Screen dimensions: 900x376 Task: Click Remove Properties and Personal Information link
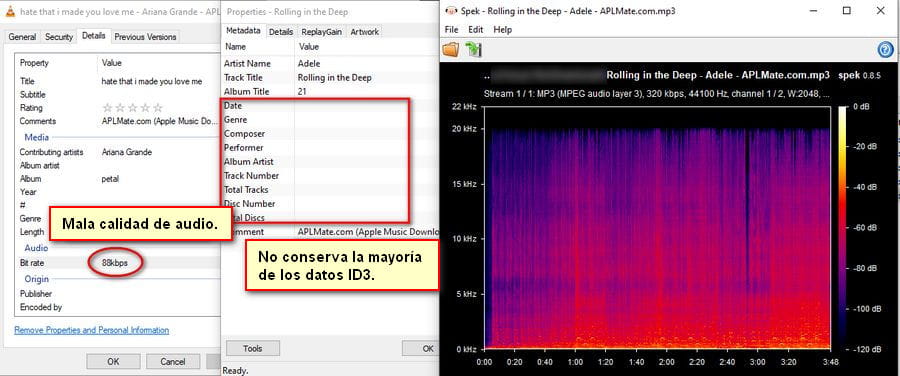(x=92, y=331)
